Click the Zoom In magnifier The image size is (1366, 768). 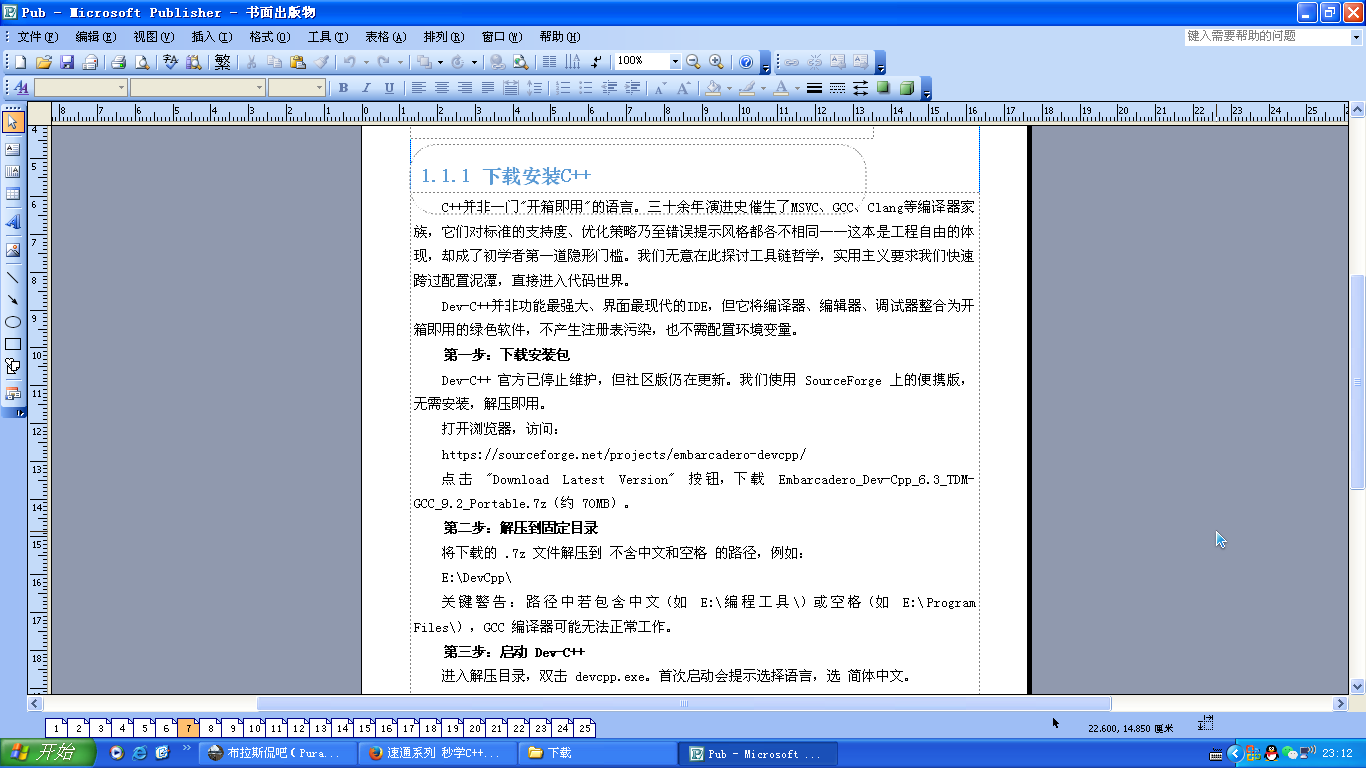[x=714, y=62]
